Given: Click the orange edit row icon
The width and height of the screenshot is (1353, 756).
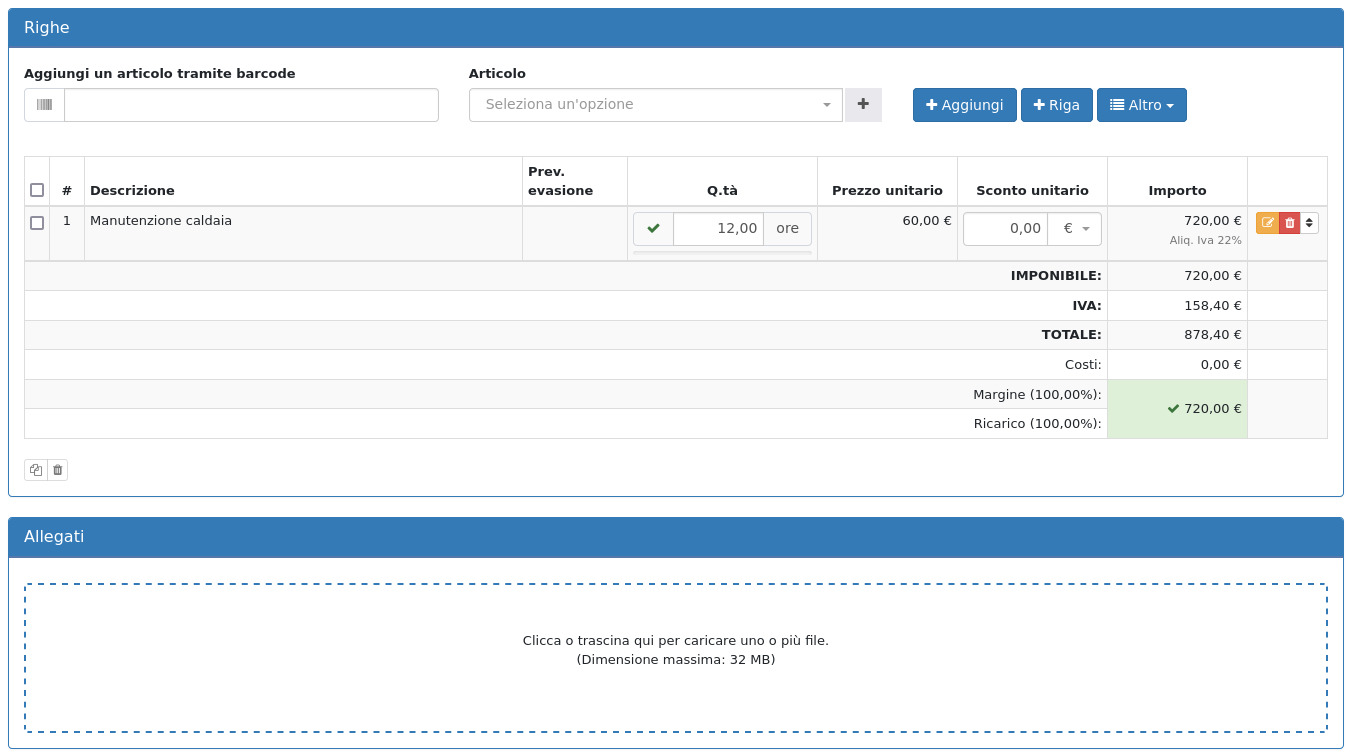Looking at the screenshot, I should [1267, 223].
